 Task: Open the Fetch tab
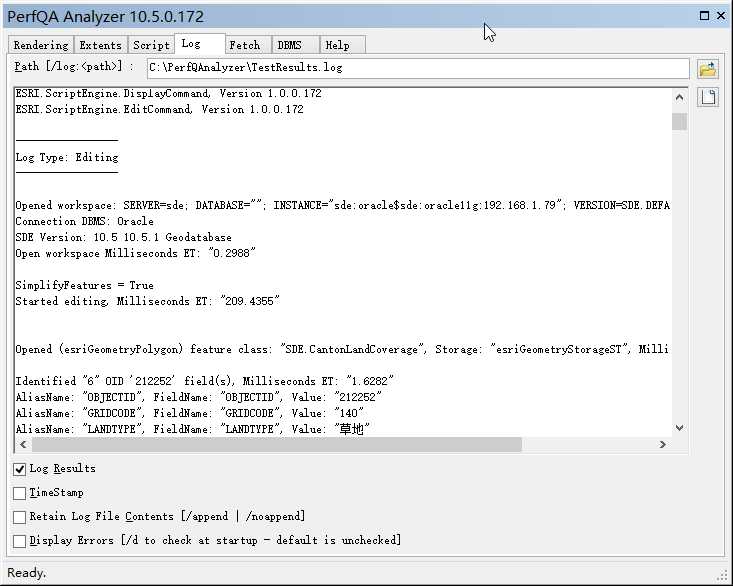click(x=248, y=45)
